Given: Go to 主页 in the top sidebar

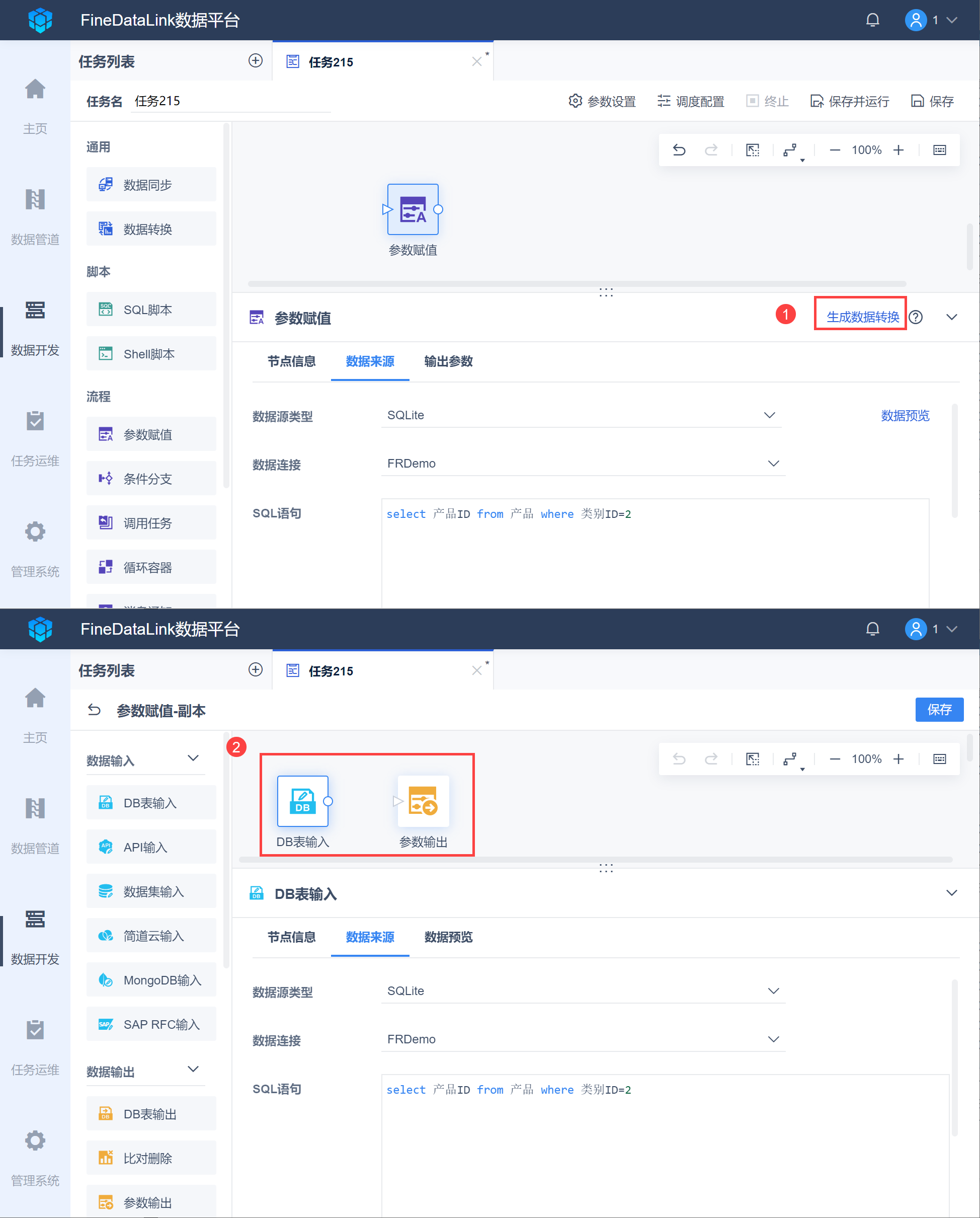Looking at the screenshot, I should (35, 106).
